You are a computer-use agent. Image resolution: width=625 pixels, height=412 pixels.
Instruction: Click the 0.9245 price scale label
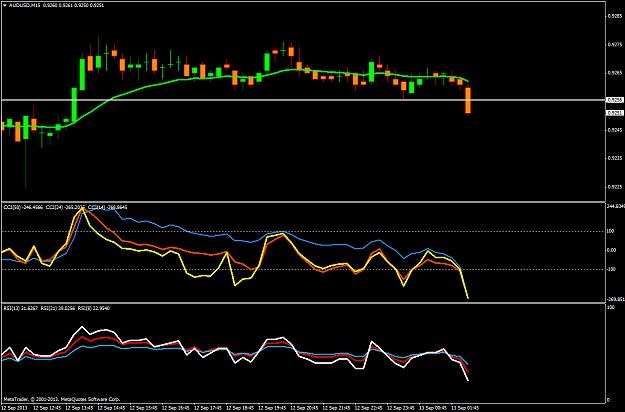click(x=615, y=130)
